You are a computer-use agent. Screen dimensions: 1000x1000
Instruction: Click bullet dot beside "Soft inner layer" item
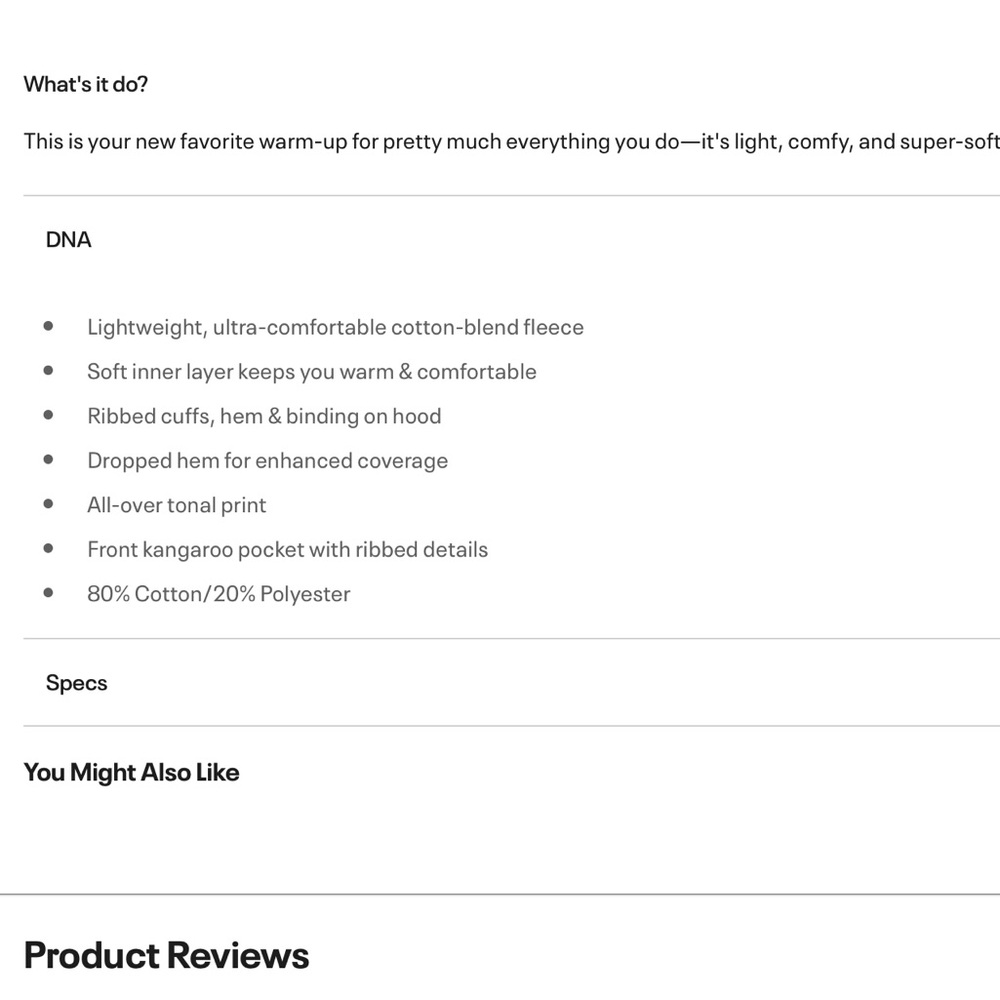[x=48, y=371]
